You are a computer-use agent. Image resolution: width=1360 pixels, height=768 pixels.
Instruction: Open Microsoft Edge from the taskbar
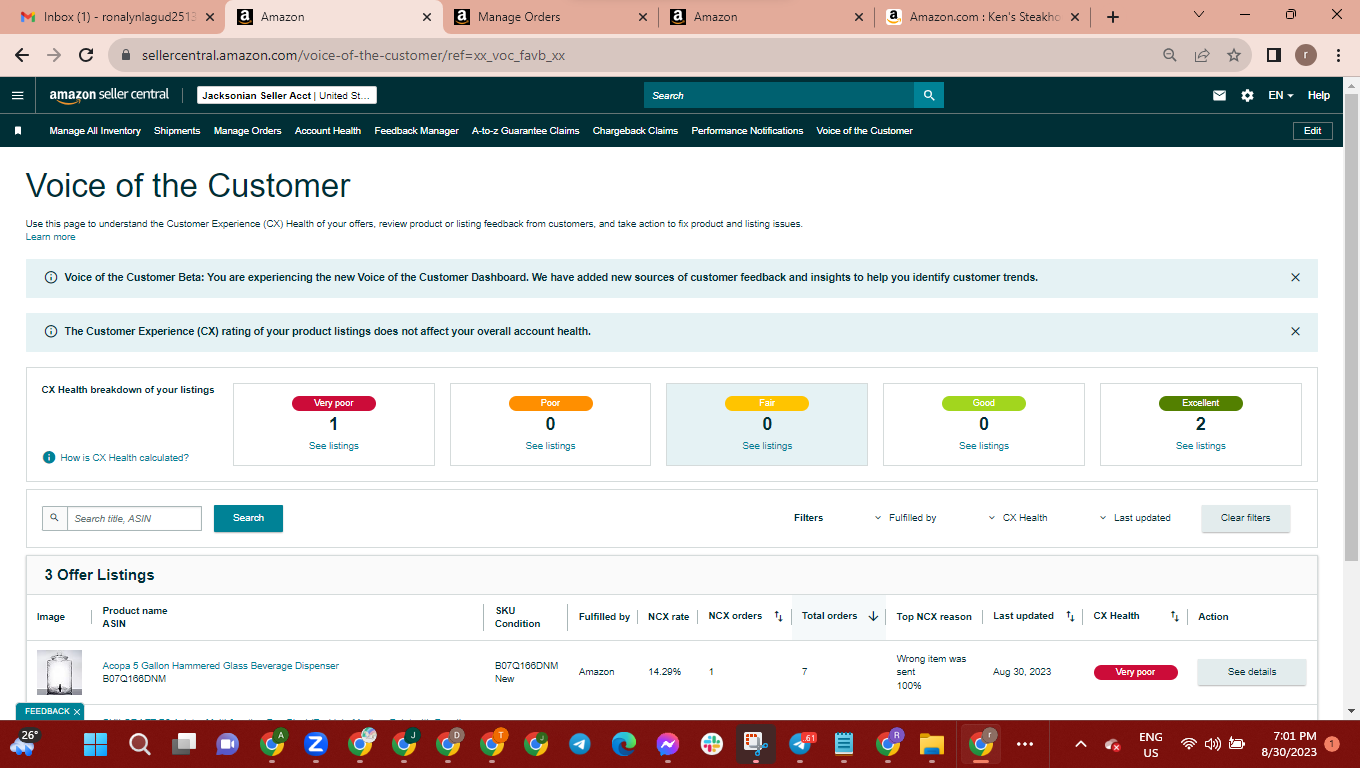click(623, 744)
